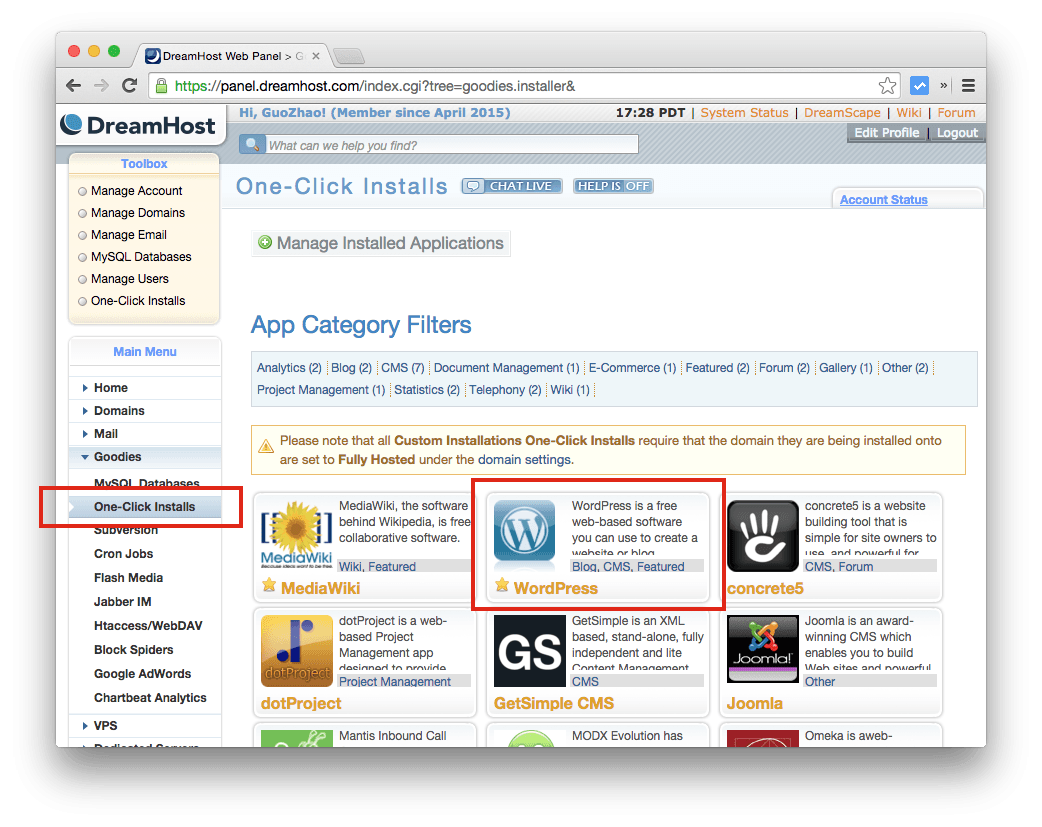Open the CMS (7) category filter
1042x827 pixels.
(402, 367)
